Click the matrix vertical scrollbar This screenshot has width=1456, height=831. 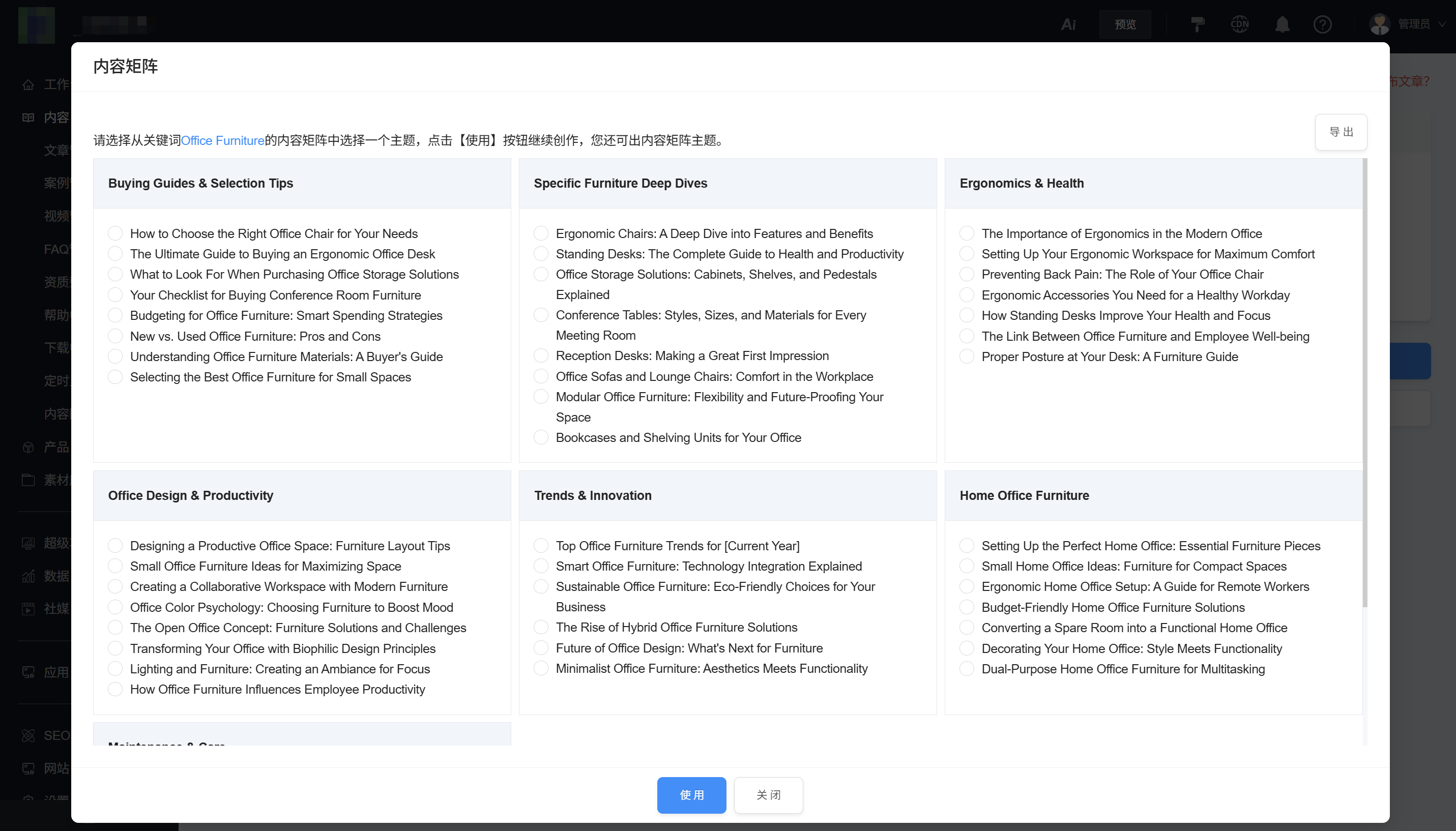coord(1364,382)
